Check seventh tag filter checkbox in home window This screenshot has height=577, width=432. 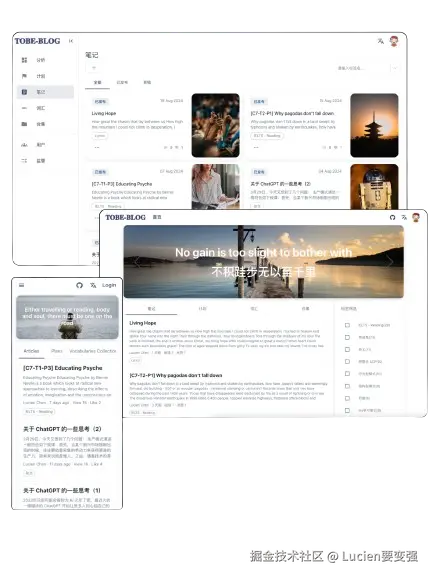click(347, 398)
